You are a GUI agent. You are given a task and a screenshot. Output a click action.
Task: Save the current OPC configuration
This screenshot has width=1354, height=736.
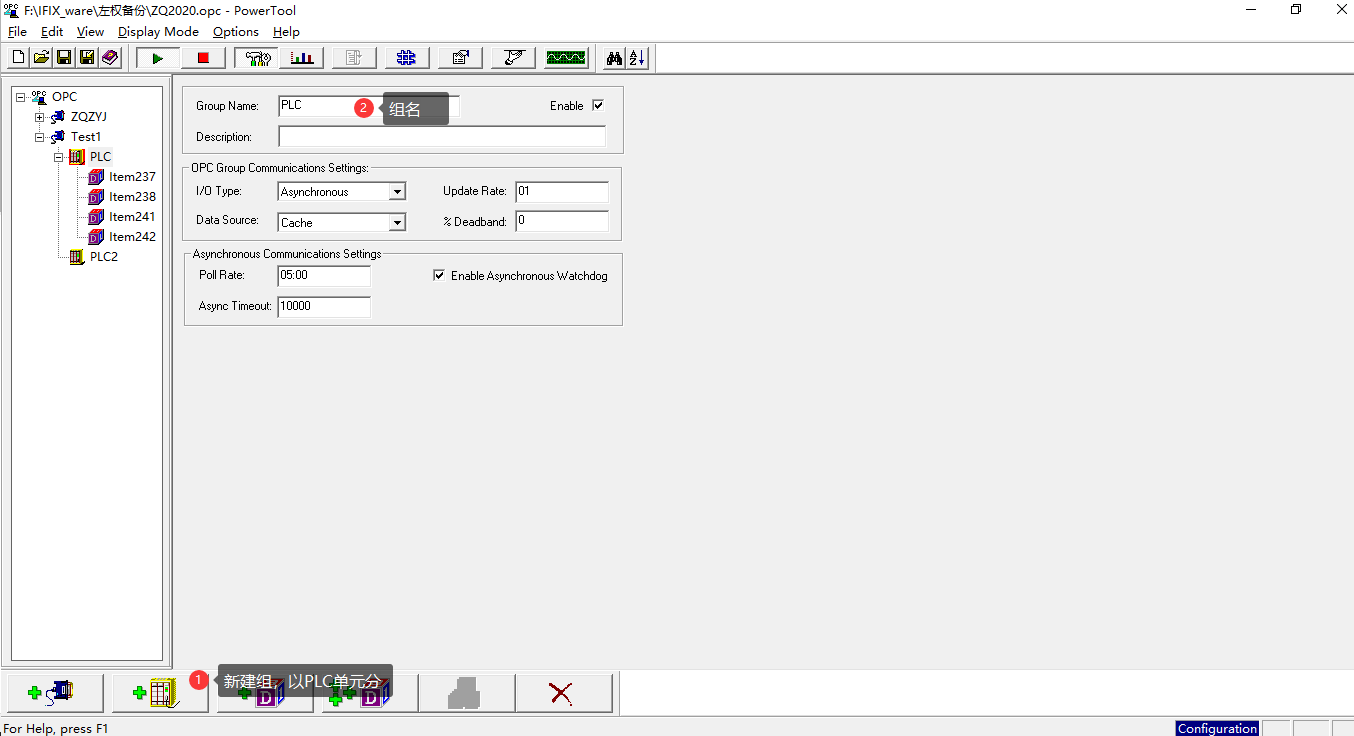tap(62, 57)
